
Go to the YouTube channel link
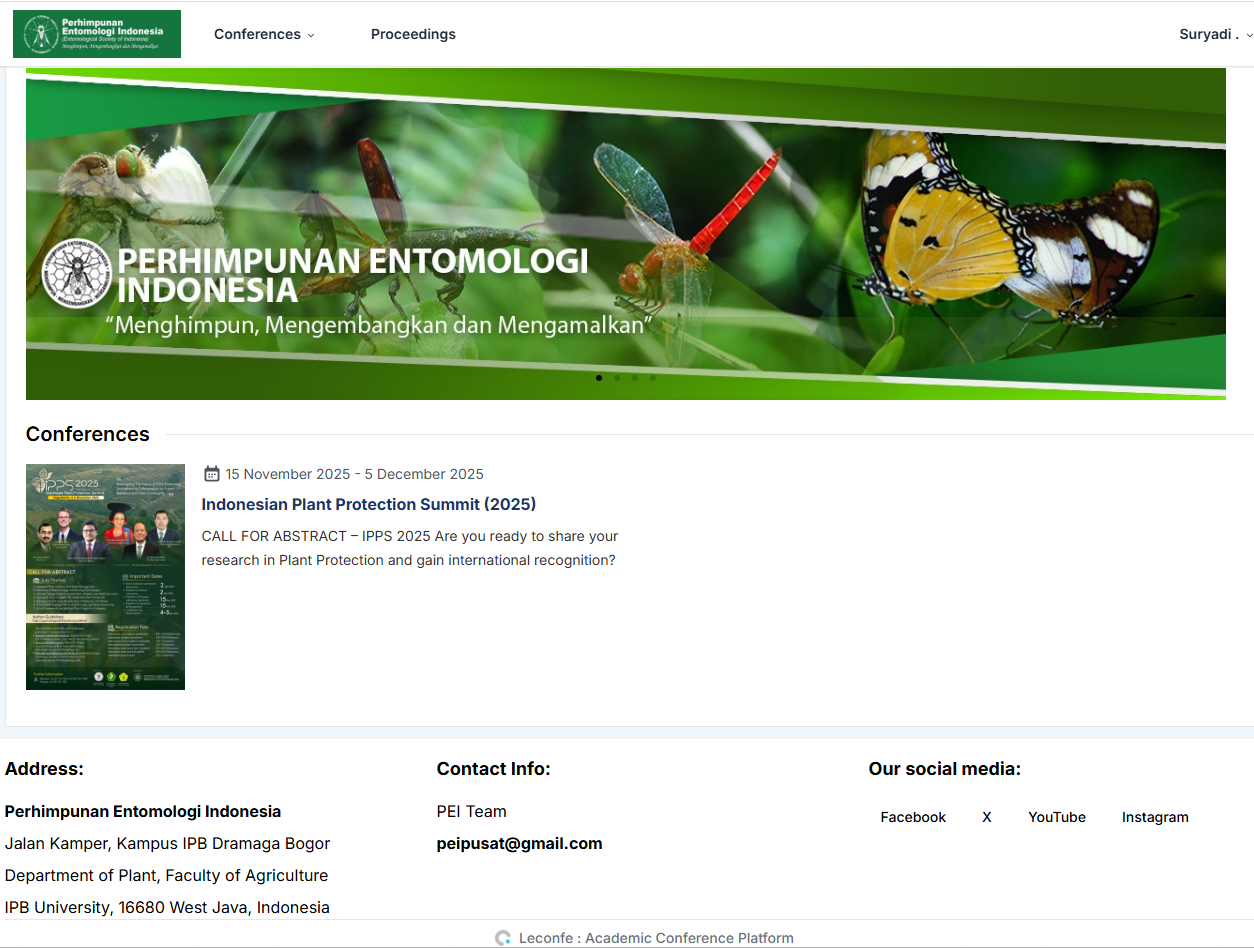[1057, 817]
